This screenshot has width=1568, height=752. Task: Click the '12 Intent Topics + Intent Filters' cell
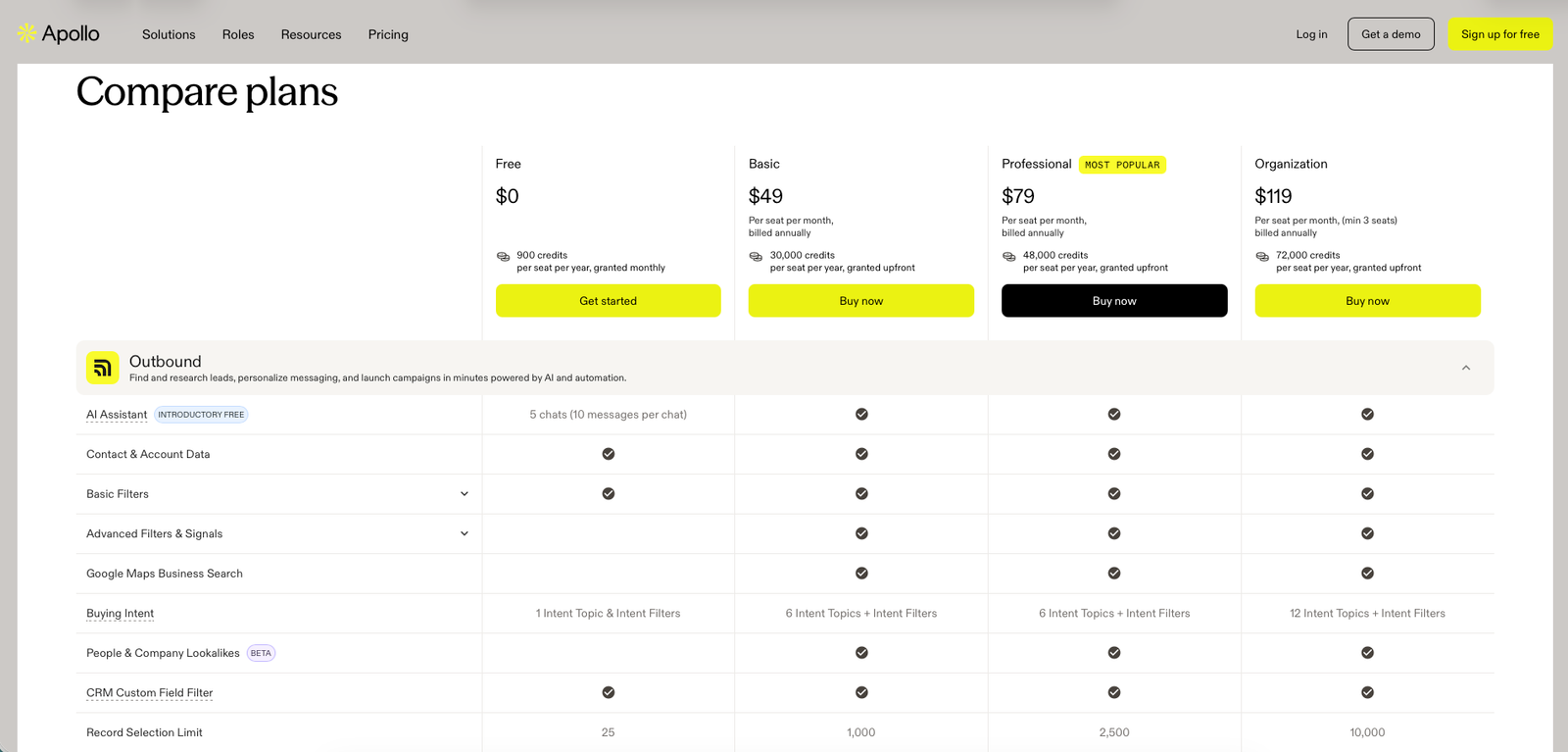(1367, 614)
